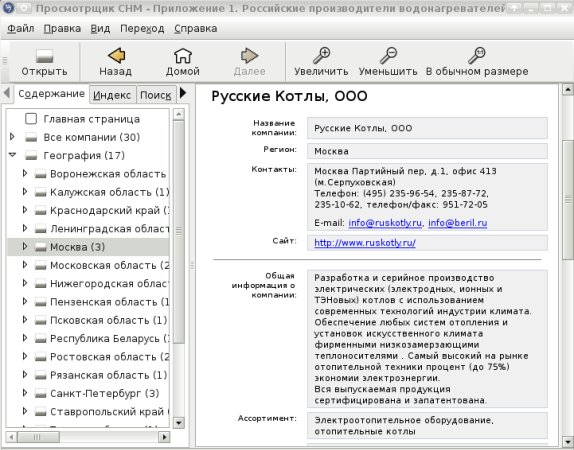
Task: Expand Нижегородская область node
Action: 25,283
